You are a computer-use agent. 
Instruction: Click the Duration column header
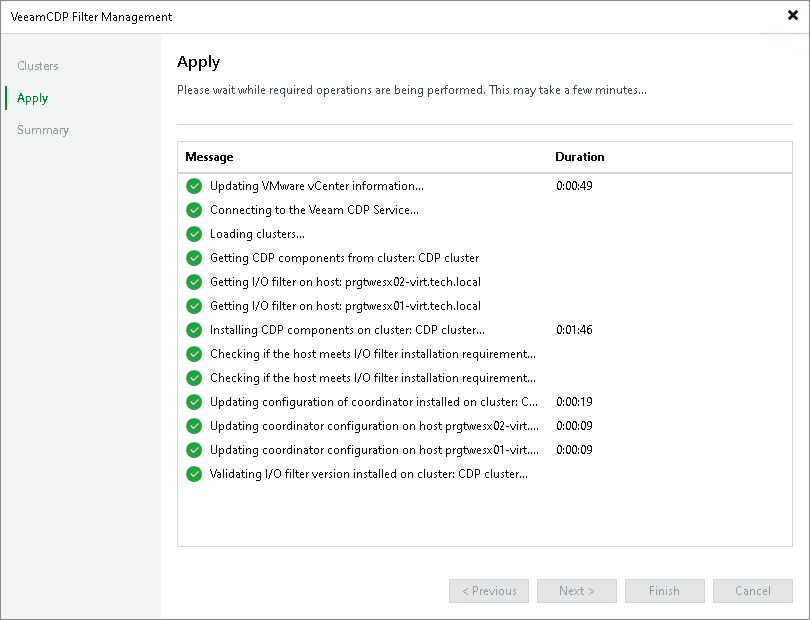[x=580, y=157]
